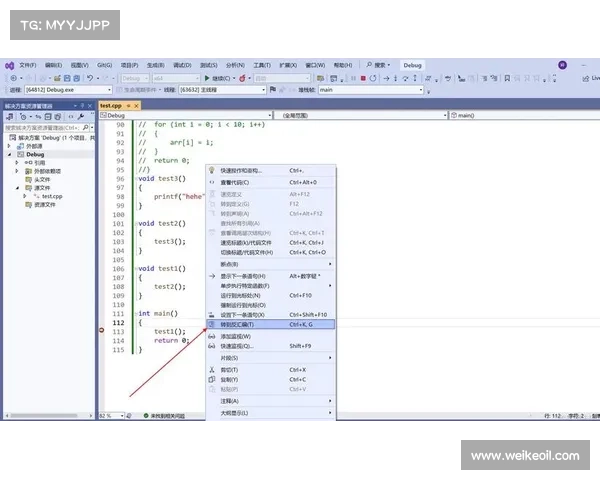The height and width of the screenshot is (480, 600).
Task: Click the search magnifier icon in title bar
Action: 370,65
